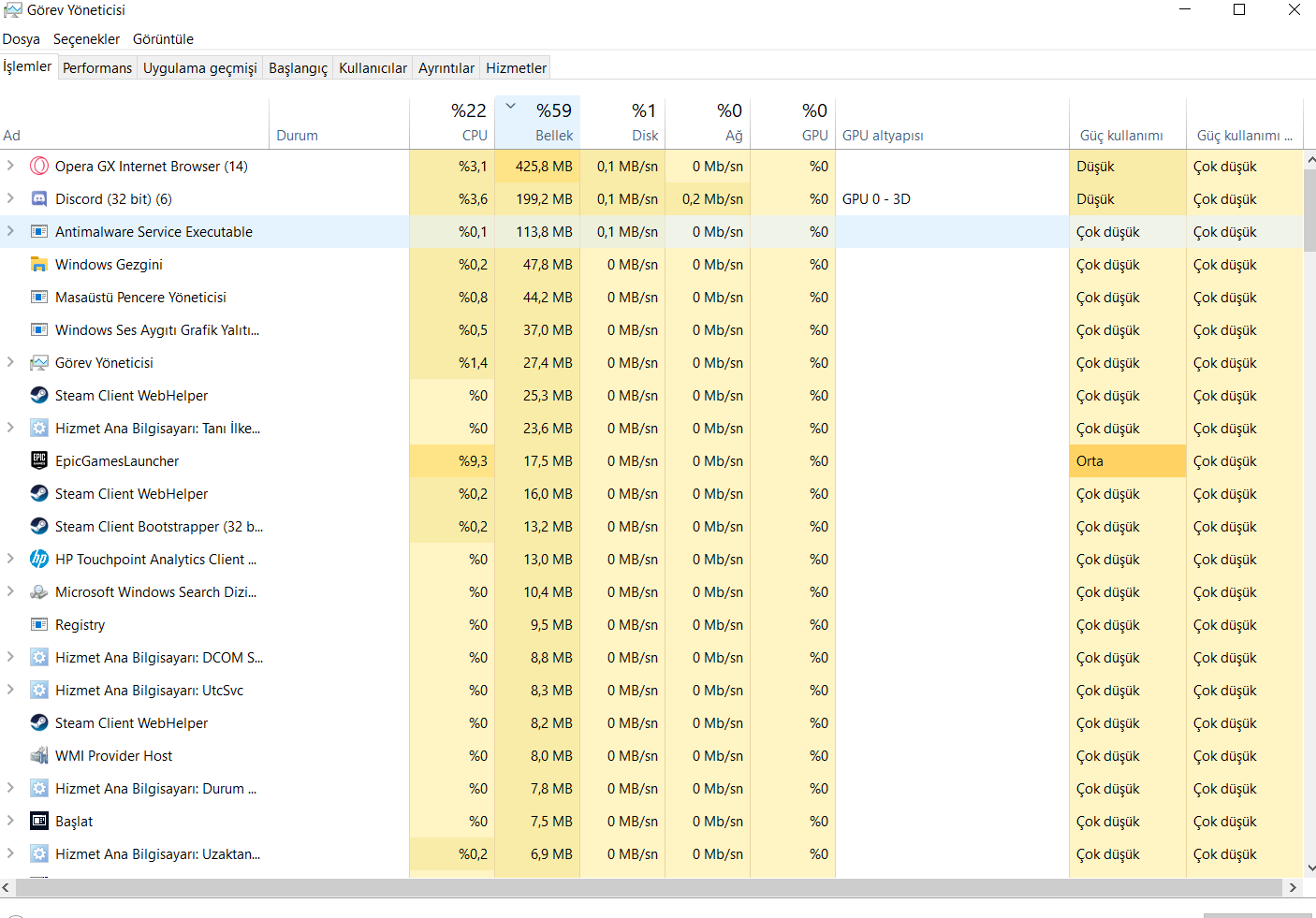This screenshot has height=918, width=1316.
Task: Click the Discord process icon
Action: click(38, 199)
